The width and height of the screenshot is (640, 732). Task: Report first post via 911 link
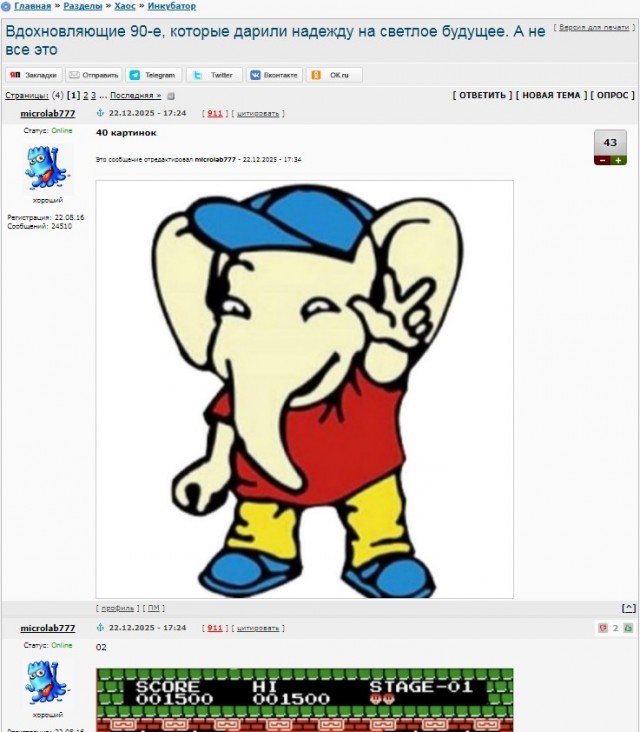[x=215, y=113]
